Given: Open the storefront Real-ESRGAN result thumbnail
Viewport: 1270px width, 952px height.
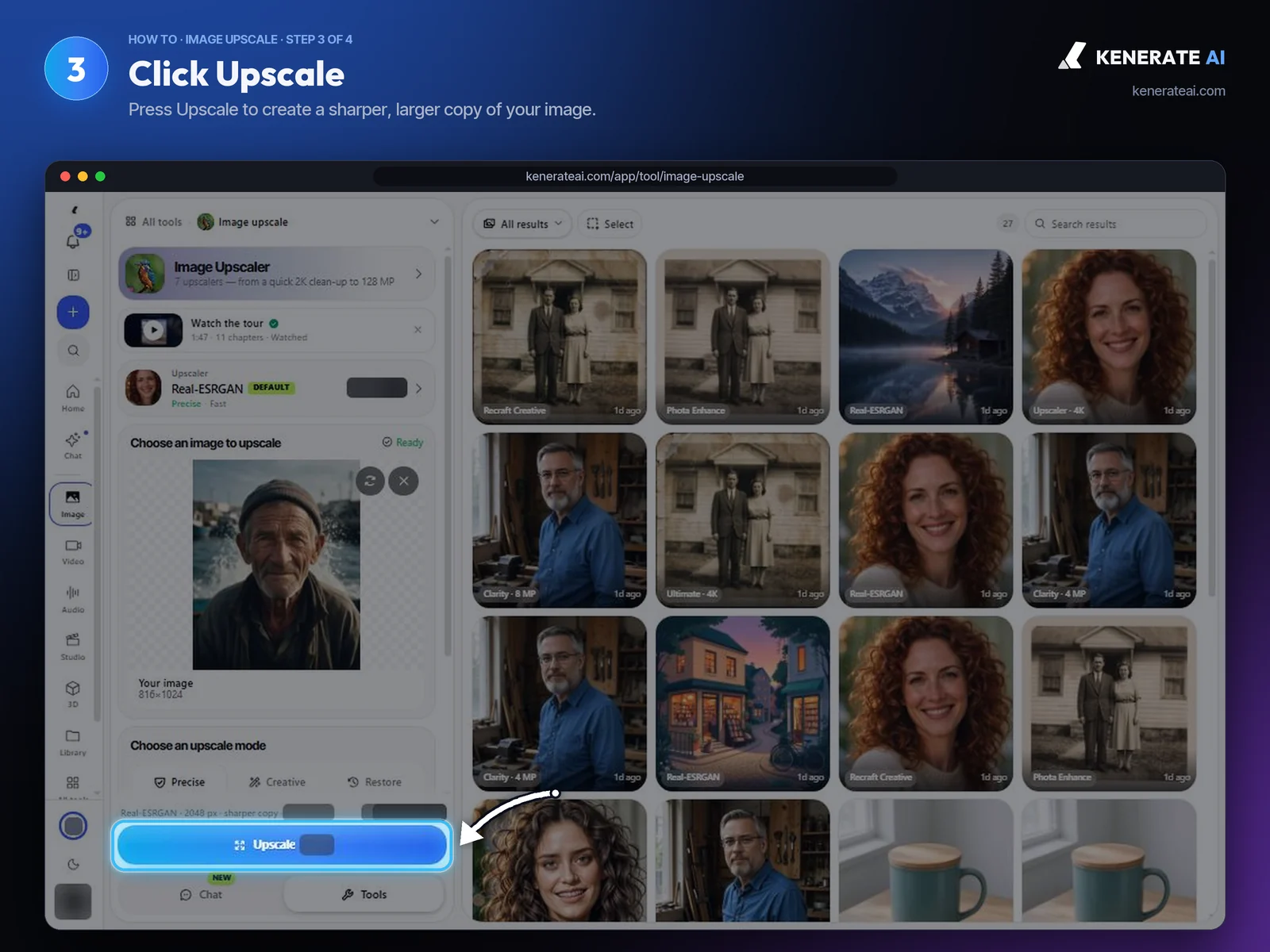Looking at the screenshot, I should point(743,703).
